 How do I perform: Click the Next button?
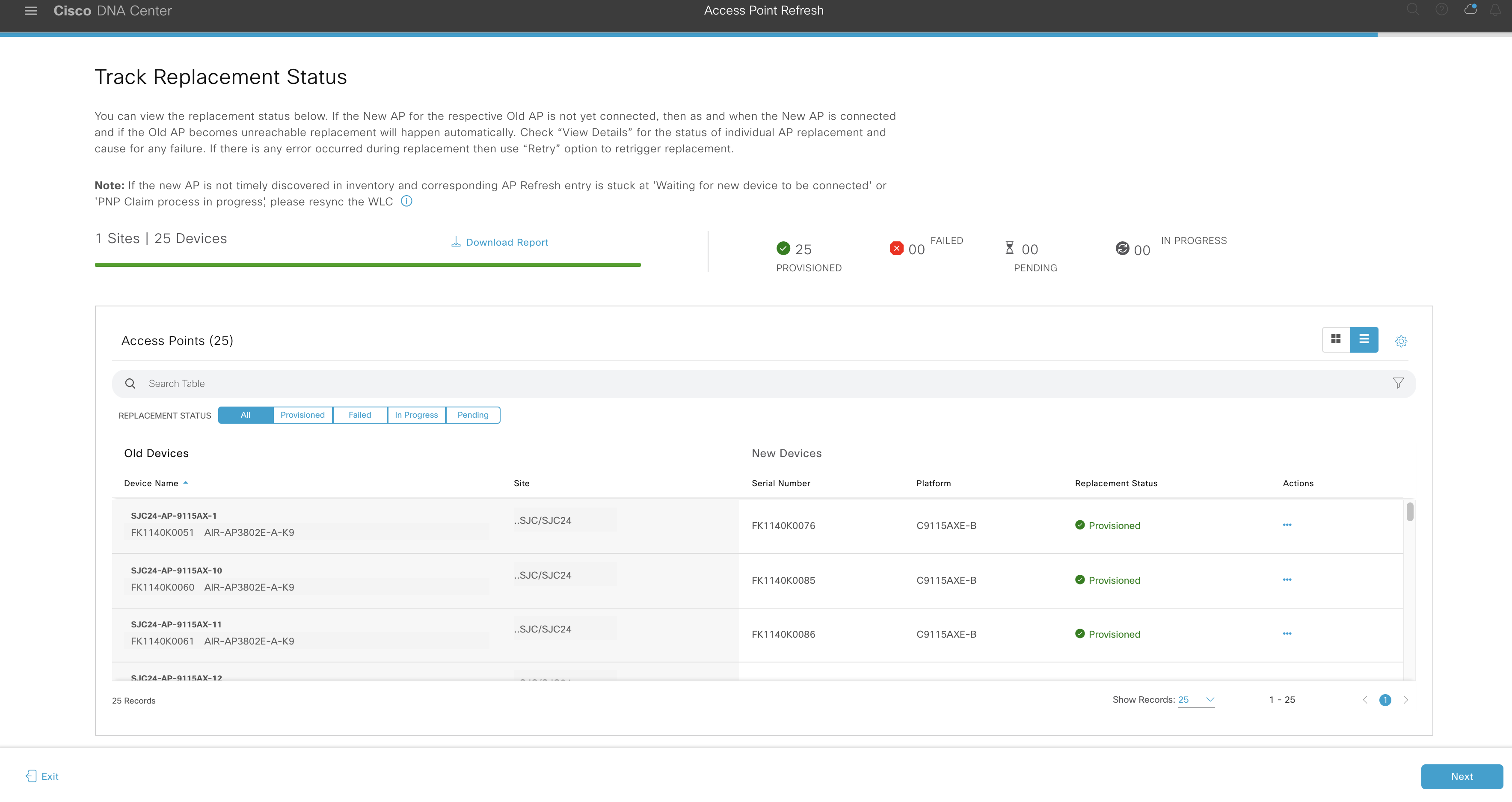1461,776
